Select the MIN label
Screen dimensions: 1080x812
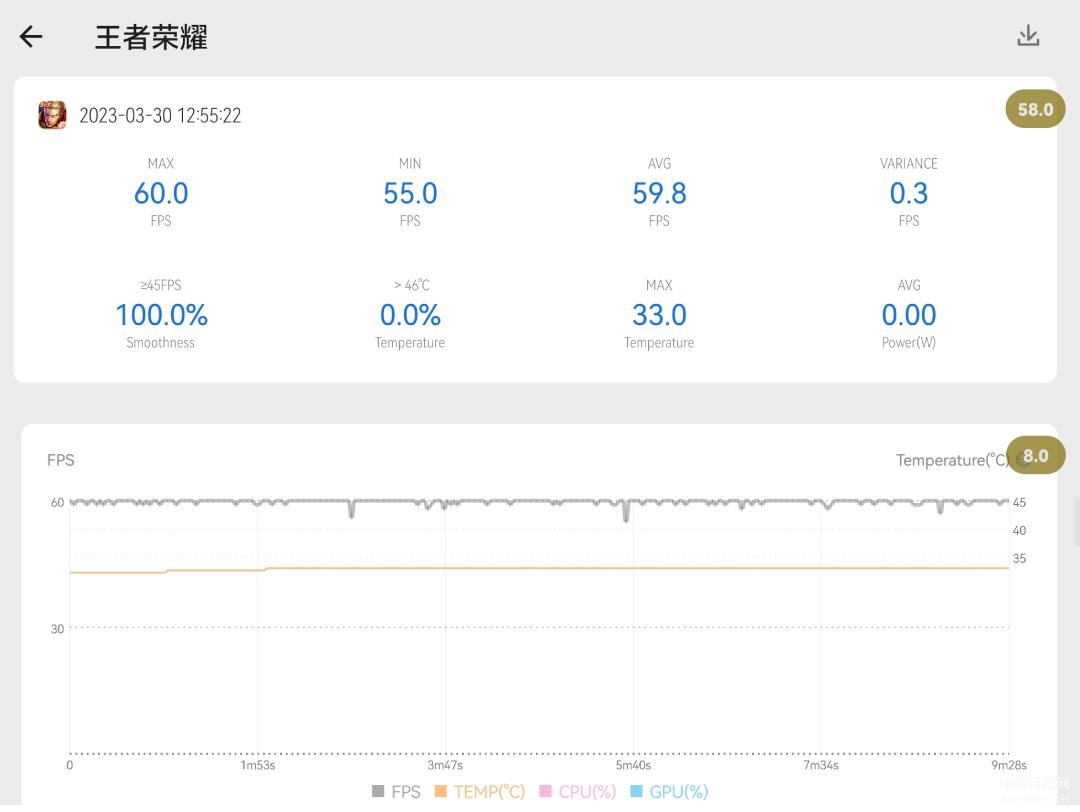tap(411, 164)
